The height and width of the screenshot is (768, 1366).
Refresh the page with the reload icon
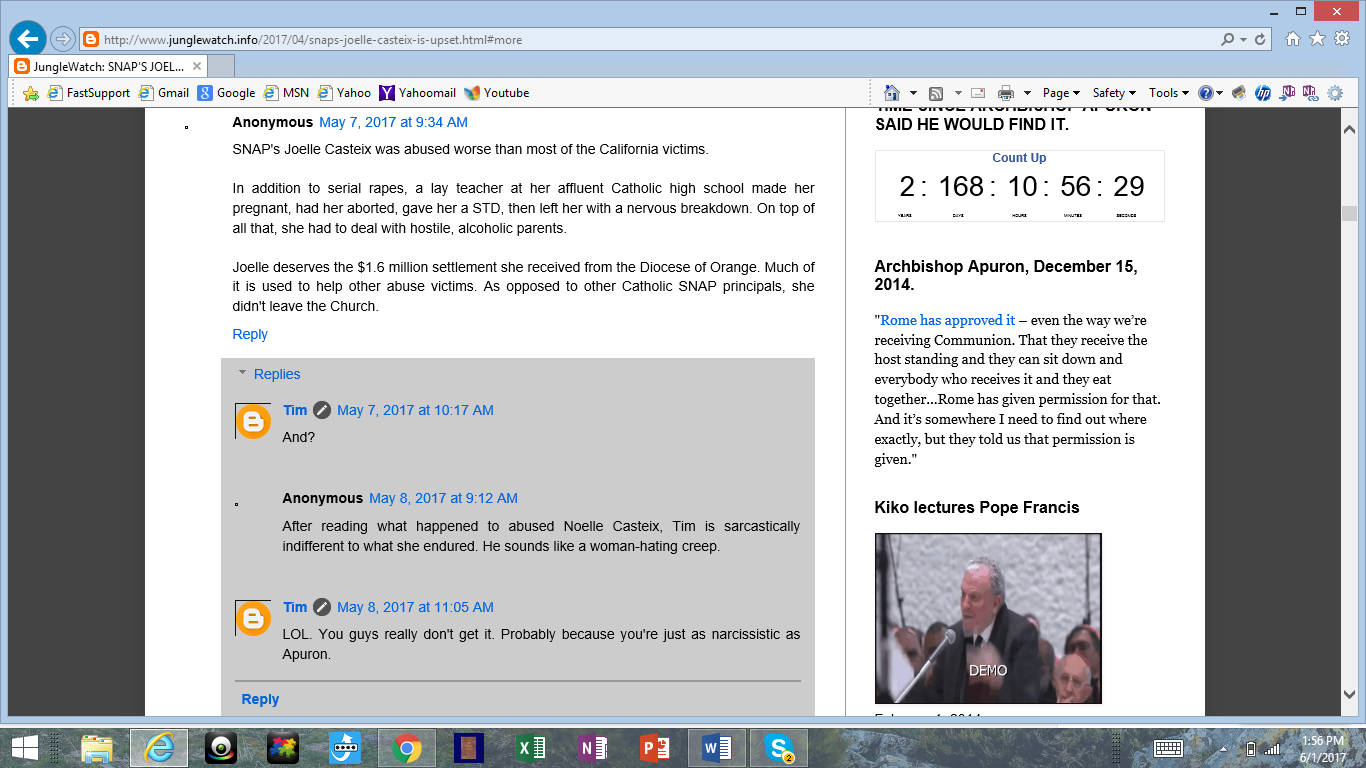1260,40
